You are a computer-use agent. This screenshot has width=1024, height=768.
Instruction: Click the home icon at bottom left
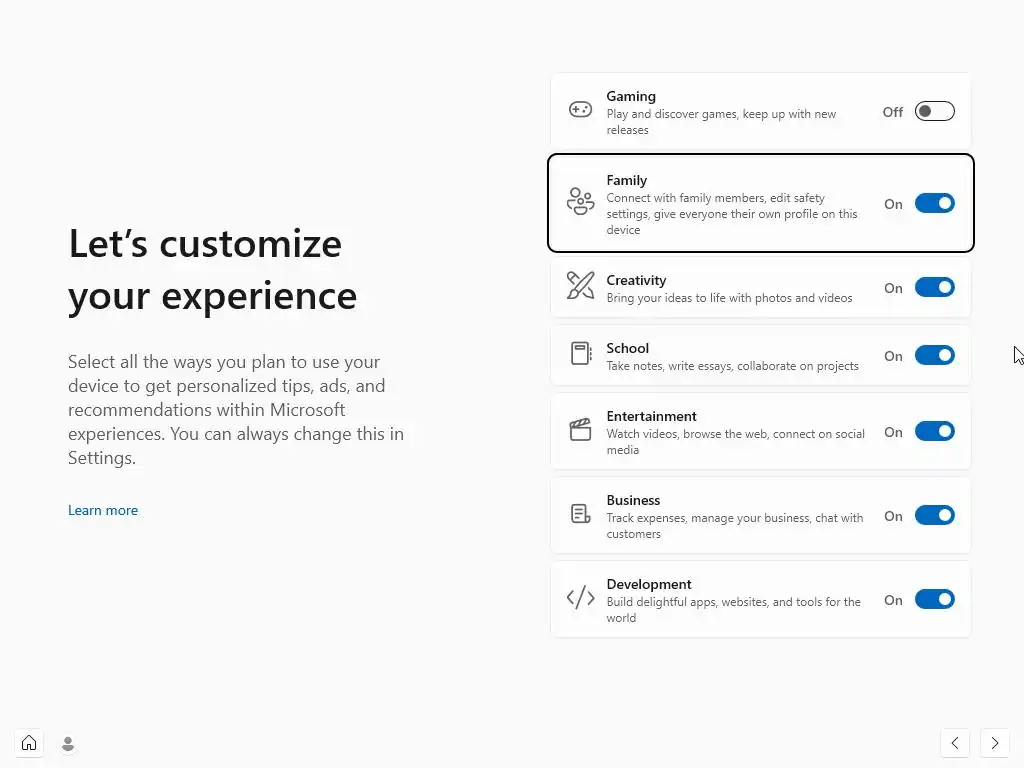tap(29, 743)
